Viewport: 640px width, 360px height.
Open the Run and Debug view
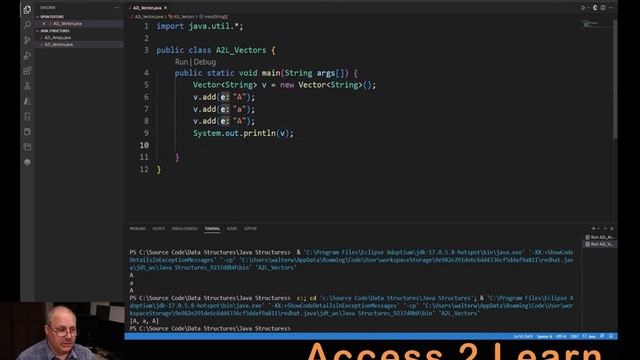click(27, 55)
